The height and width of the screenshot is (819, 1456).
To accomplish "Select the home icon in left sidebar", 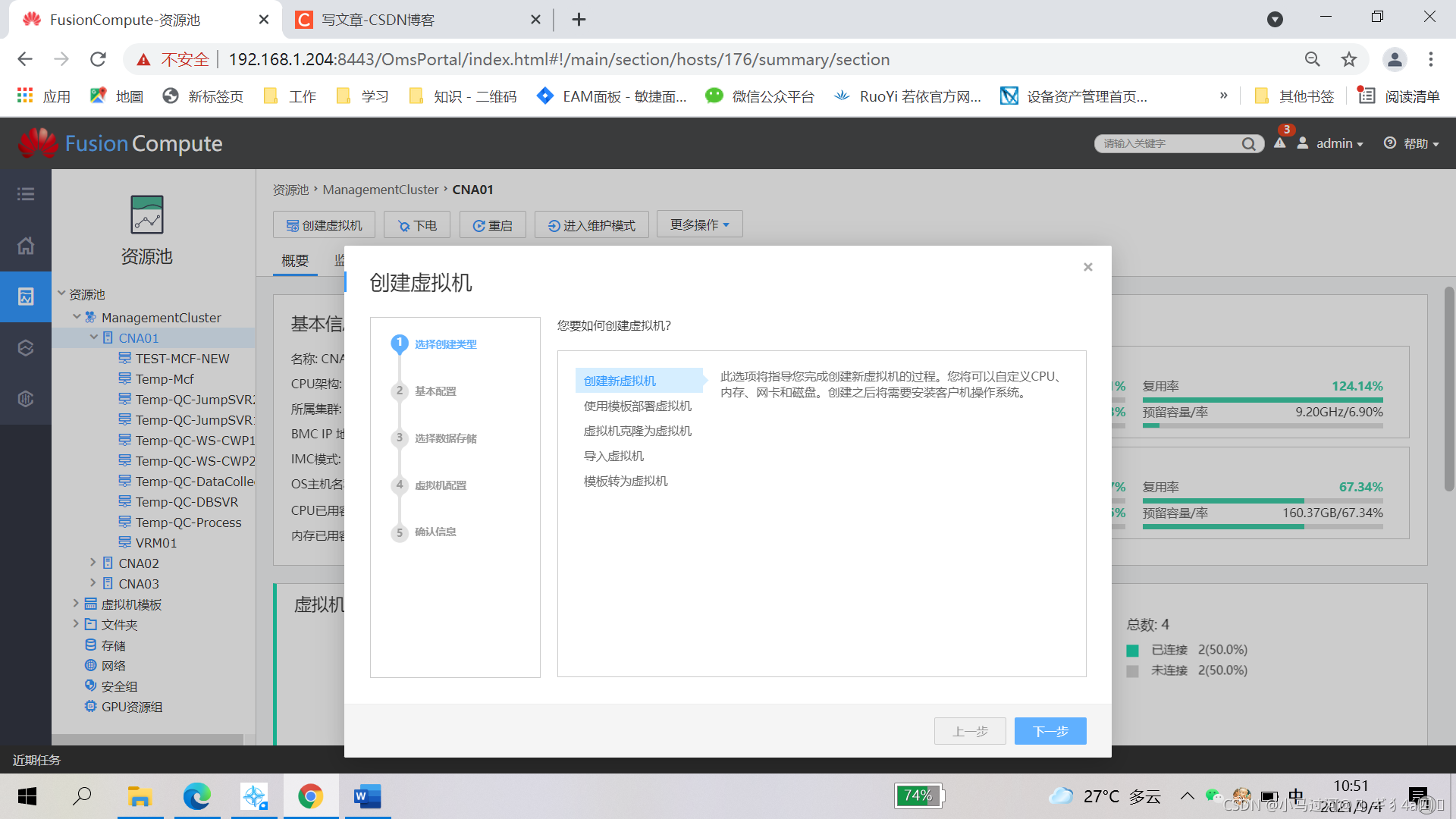I will click(x=25, y=246).
